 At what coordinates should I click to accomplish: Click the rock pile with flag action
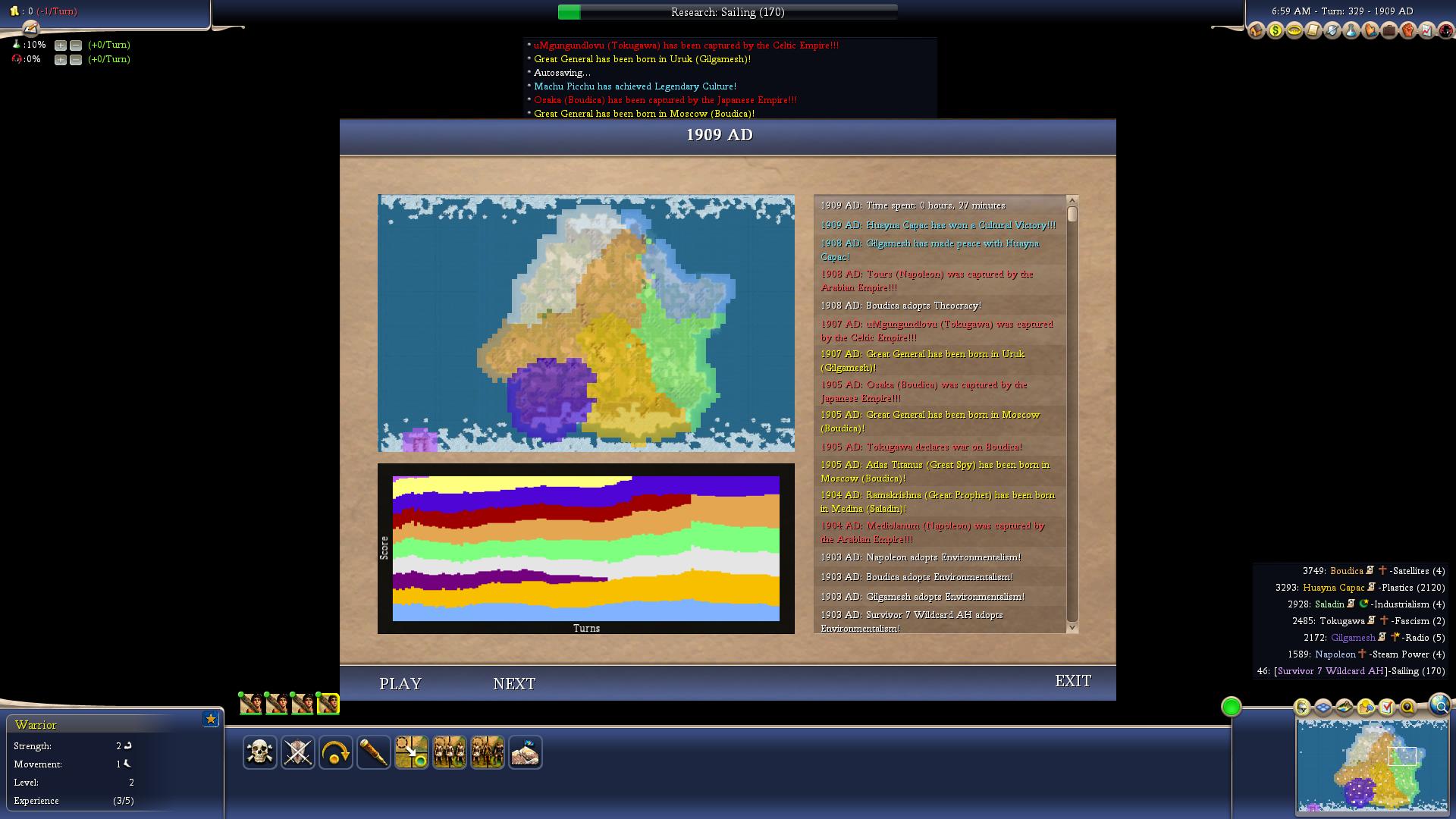526,752
